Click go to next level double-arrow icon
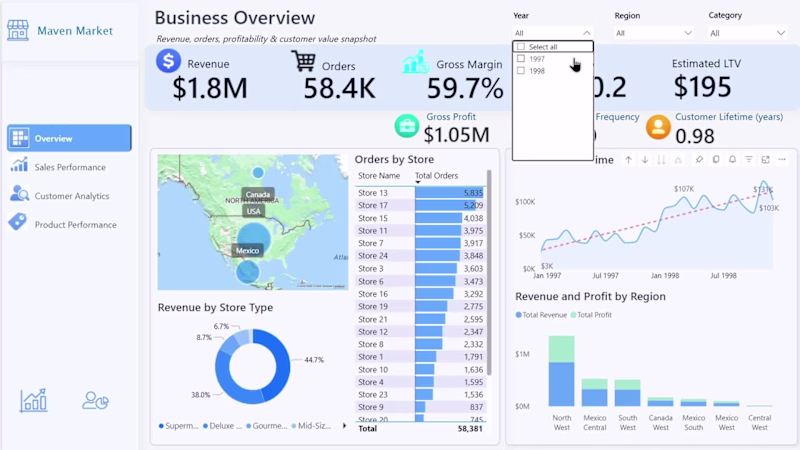 click(661, 160)
